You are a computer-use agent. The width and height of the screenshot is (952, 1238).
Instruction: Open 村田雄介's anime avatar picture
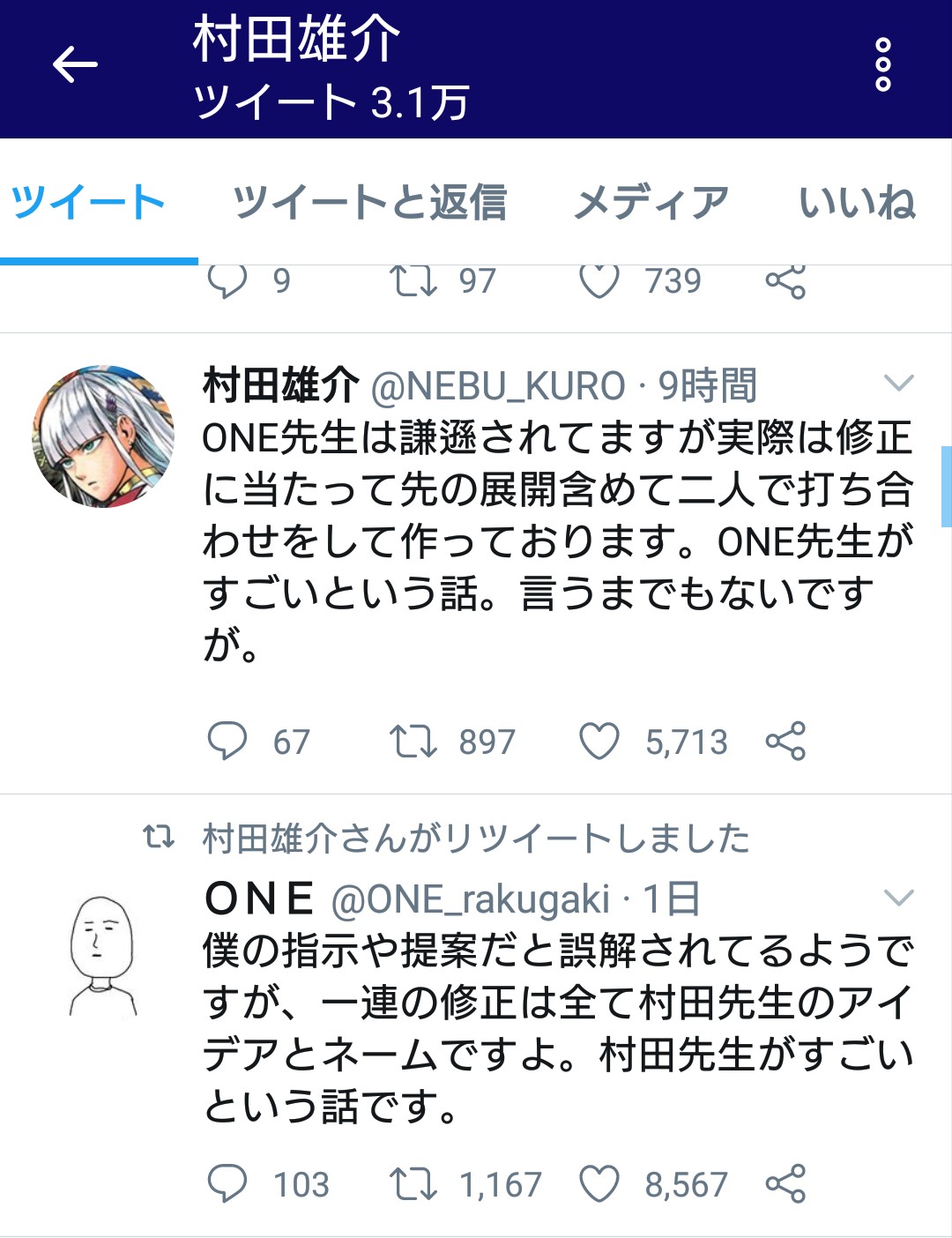(103, 436)
